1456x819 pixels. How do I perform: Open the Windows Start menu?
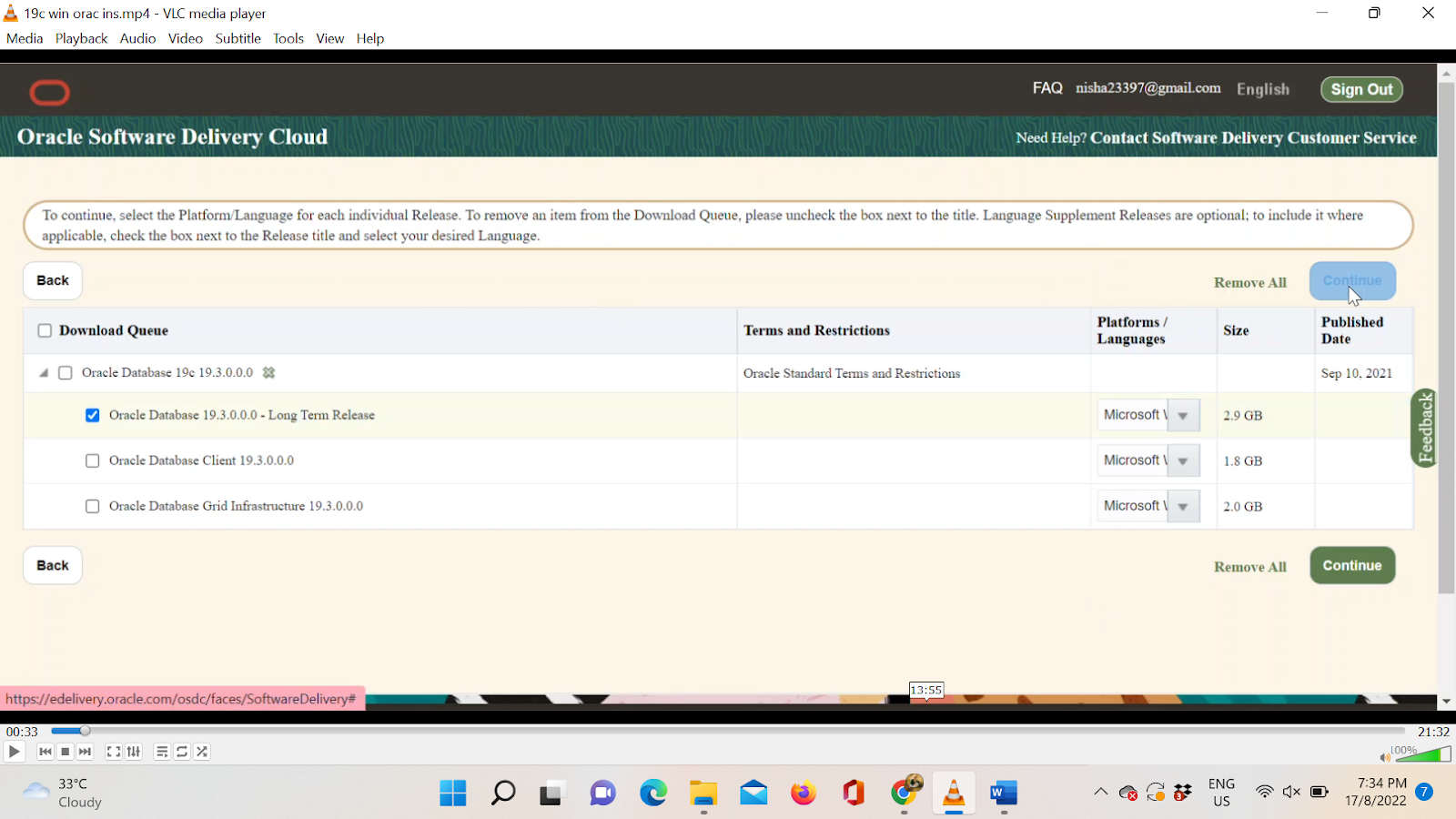tap(453, 793)
